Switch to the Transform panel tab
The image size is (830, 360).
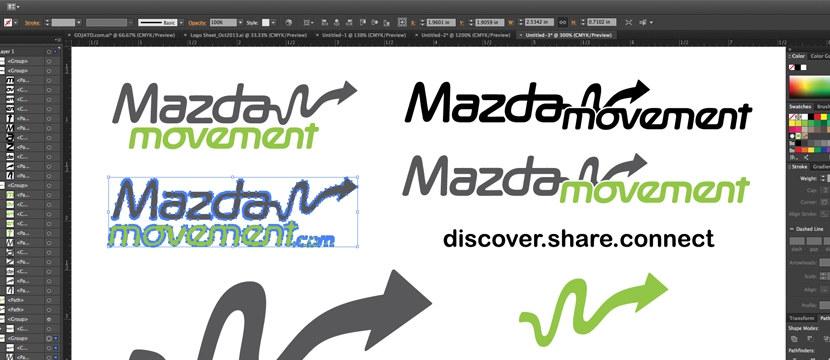[801, 318]
